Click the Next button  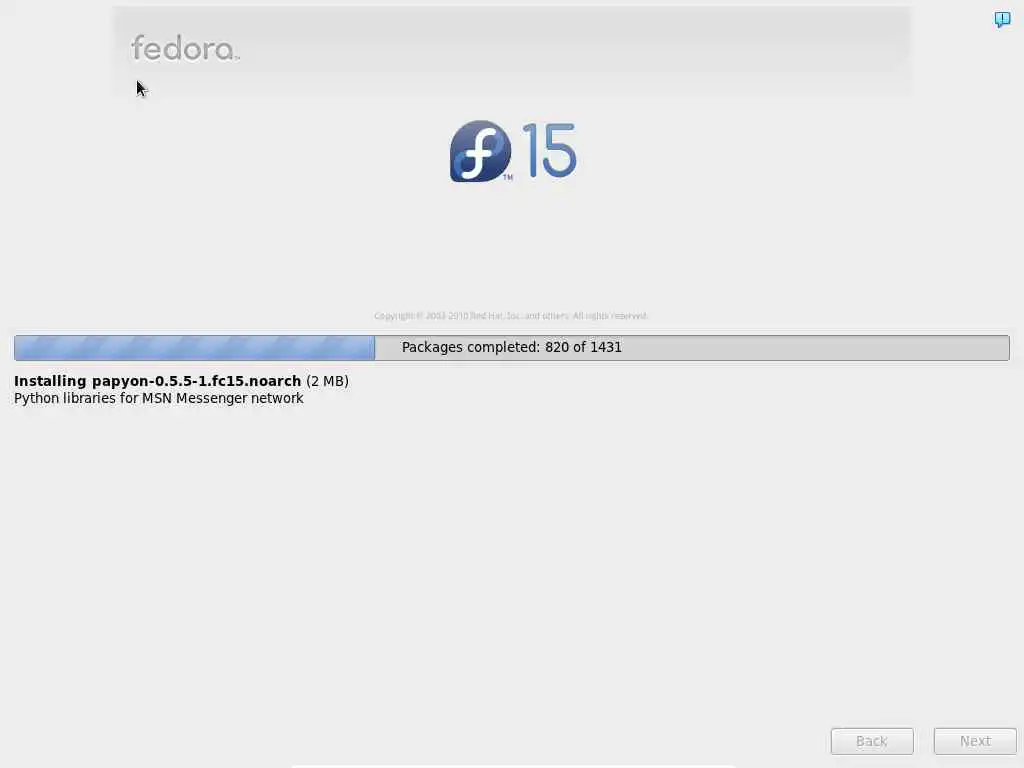coord(975,741)
